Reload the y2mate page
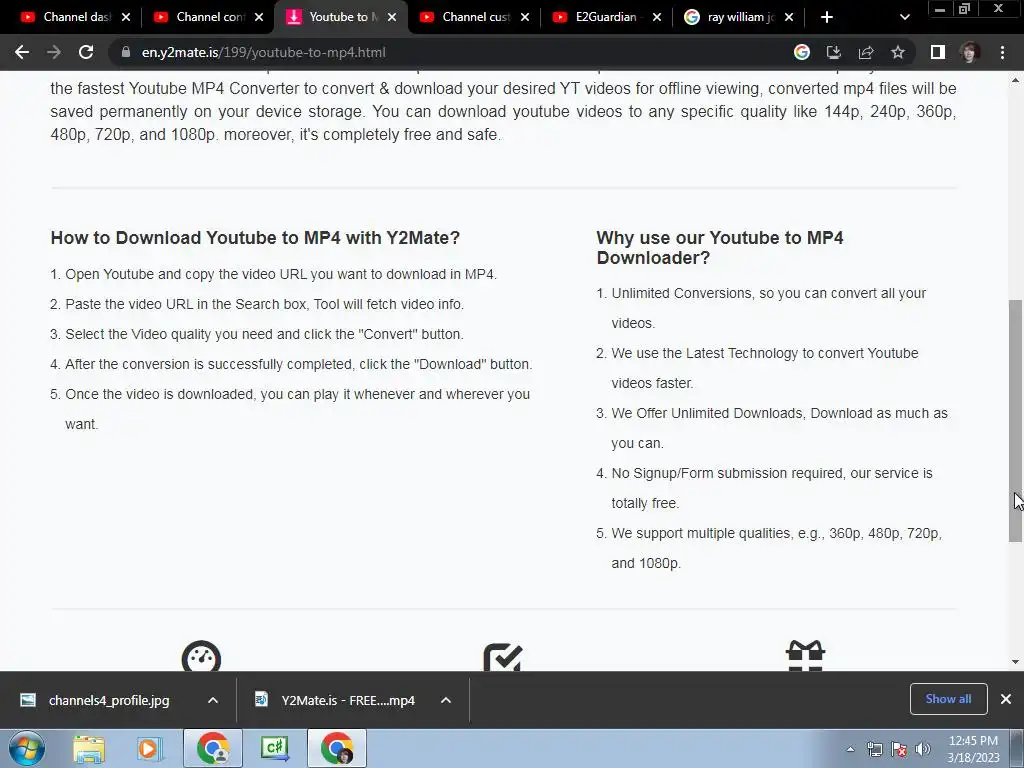This screenshot has width=1024, height=768. [86, 52]
